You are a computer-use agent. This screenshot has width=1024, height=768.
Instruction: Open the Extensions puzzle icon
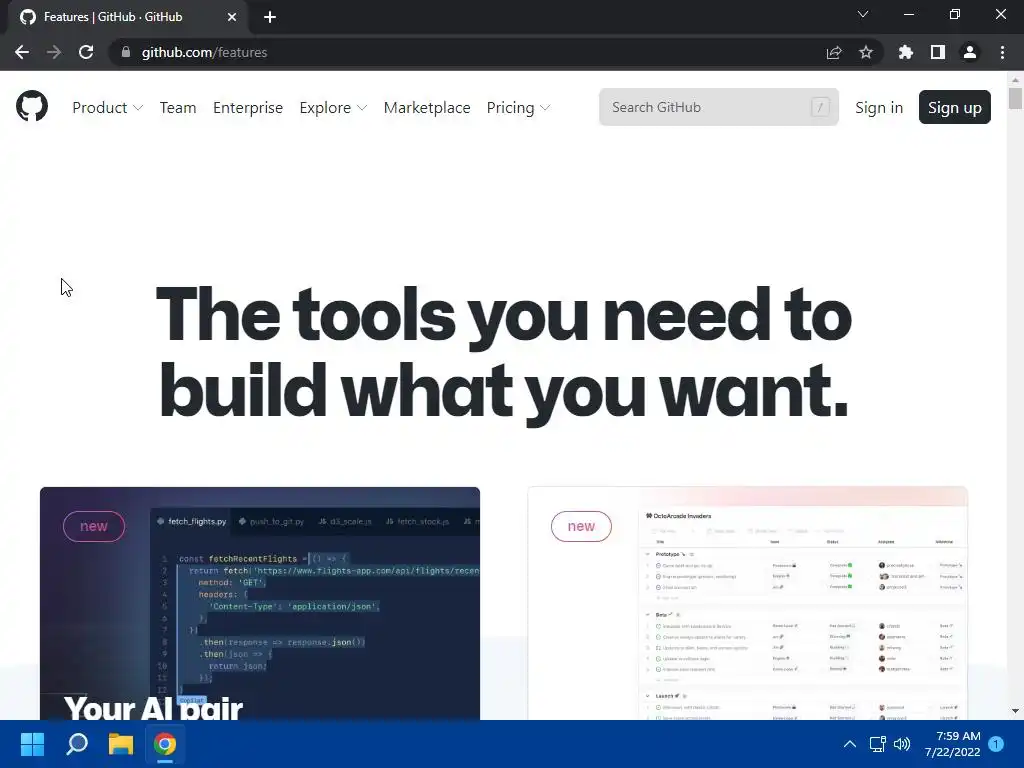(x=906, y=52)
